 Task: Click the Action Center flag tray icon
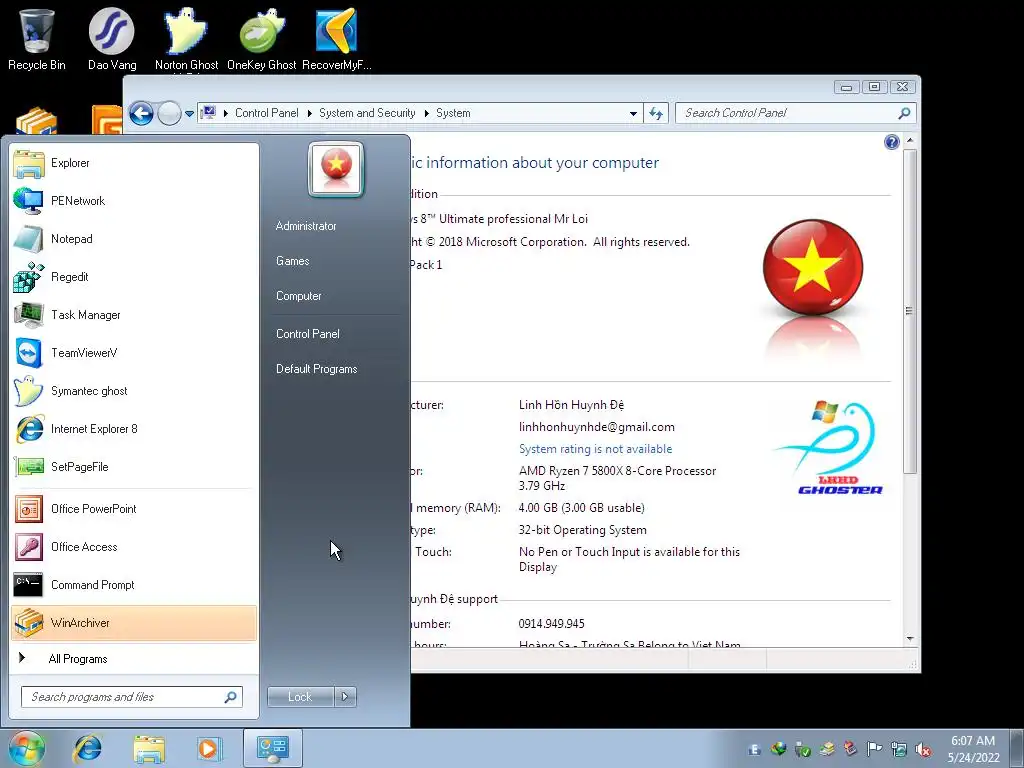click(874, 749)
